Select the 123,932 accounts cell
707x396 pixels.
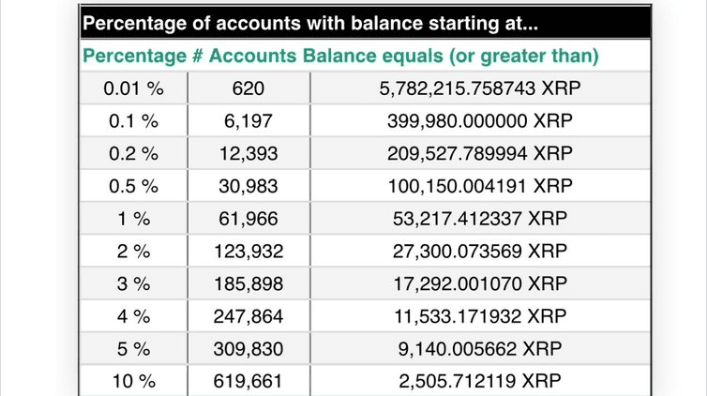point(248,251)
